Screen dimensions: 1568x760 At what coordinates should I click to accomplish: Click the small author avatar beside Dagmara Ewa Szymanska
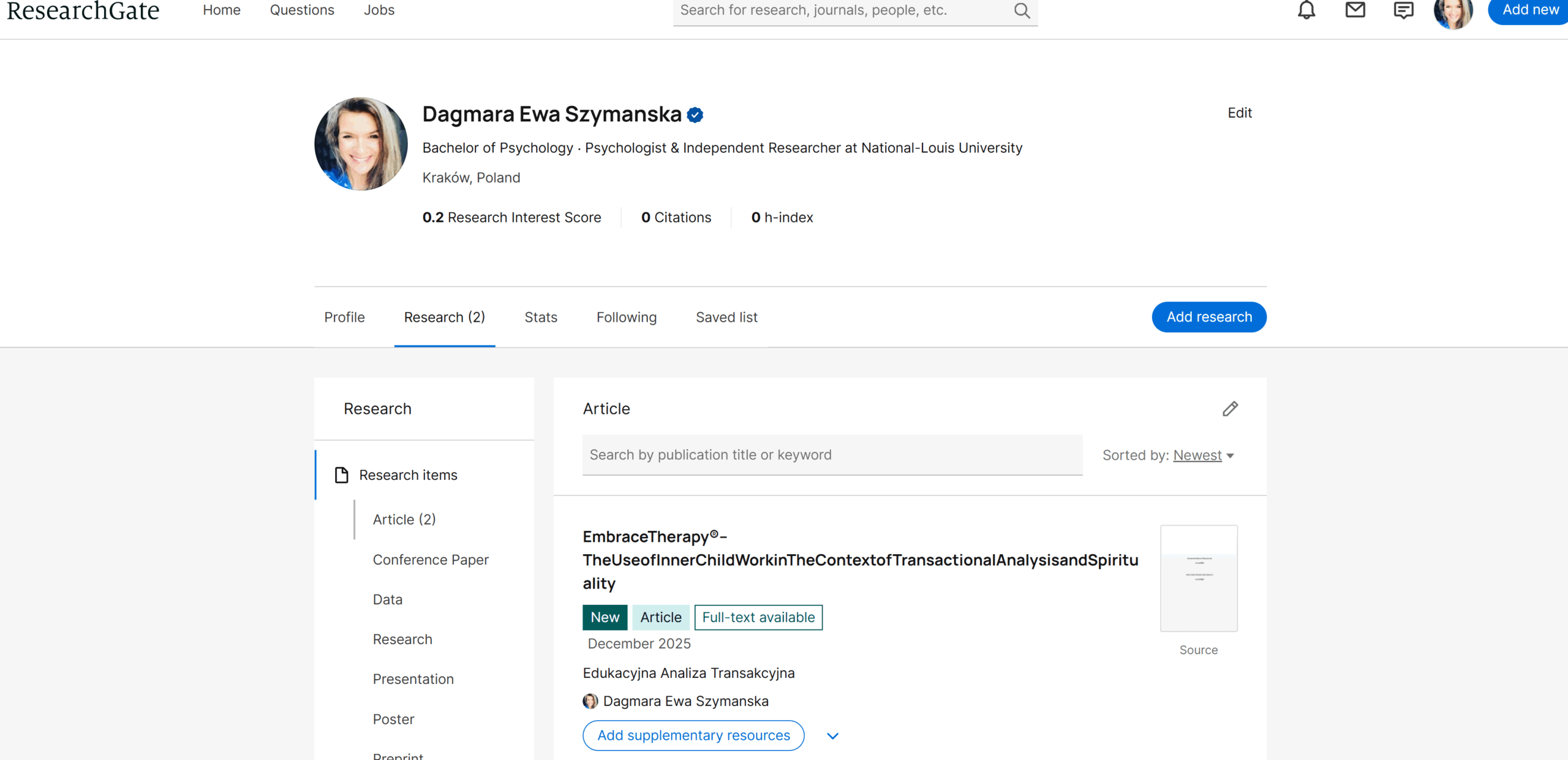[x=590, y=701]
